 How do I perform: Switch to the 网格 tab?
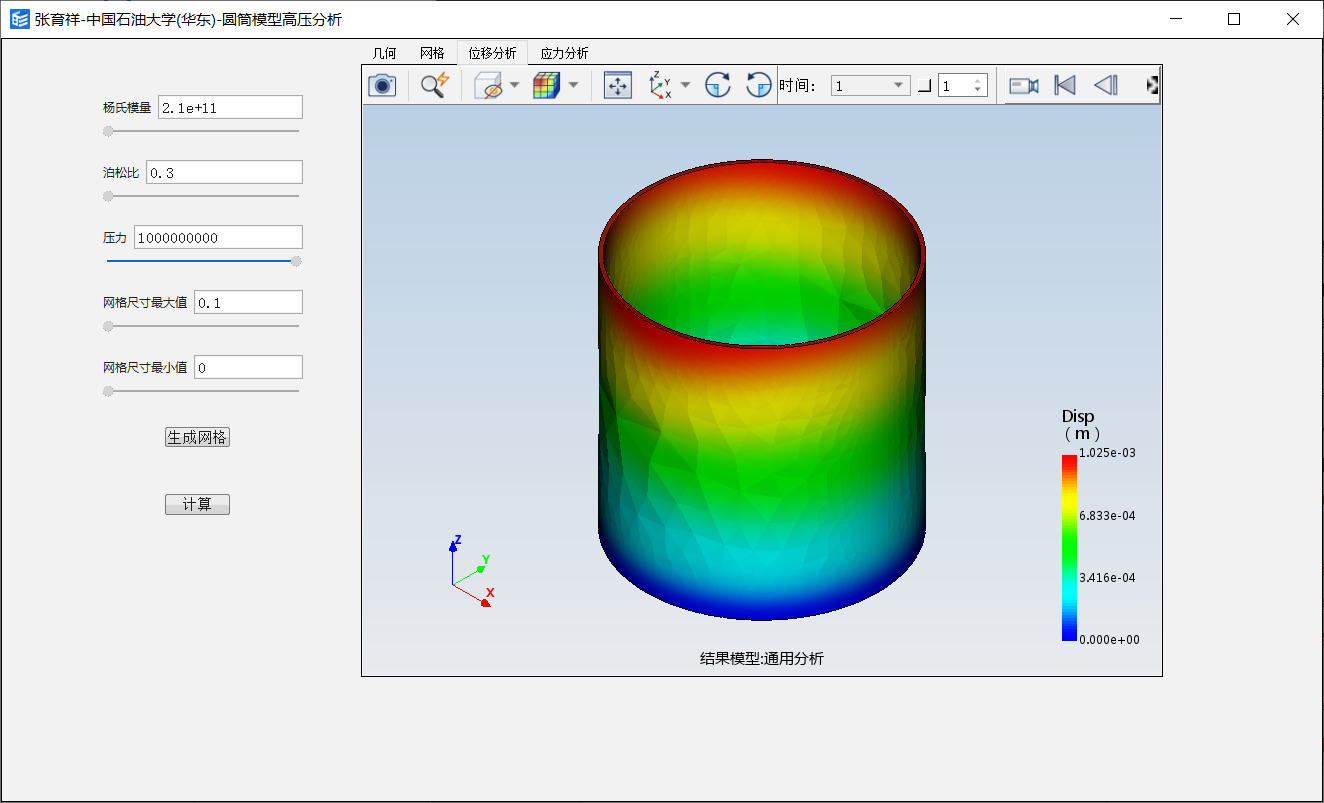pos(432,54)
